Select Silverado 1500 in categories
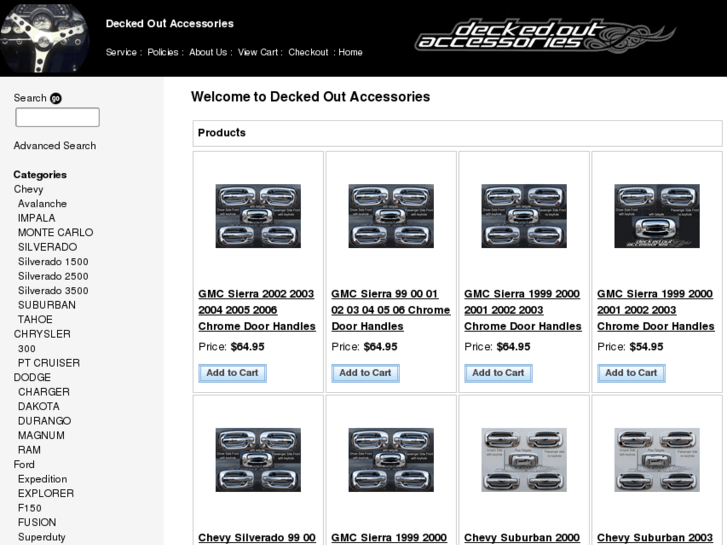 coord(53,262)
